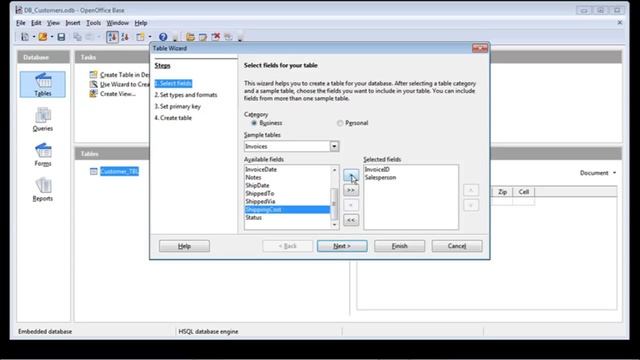
Task: Add all fields with >> button
Action: pos(351,190)
